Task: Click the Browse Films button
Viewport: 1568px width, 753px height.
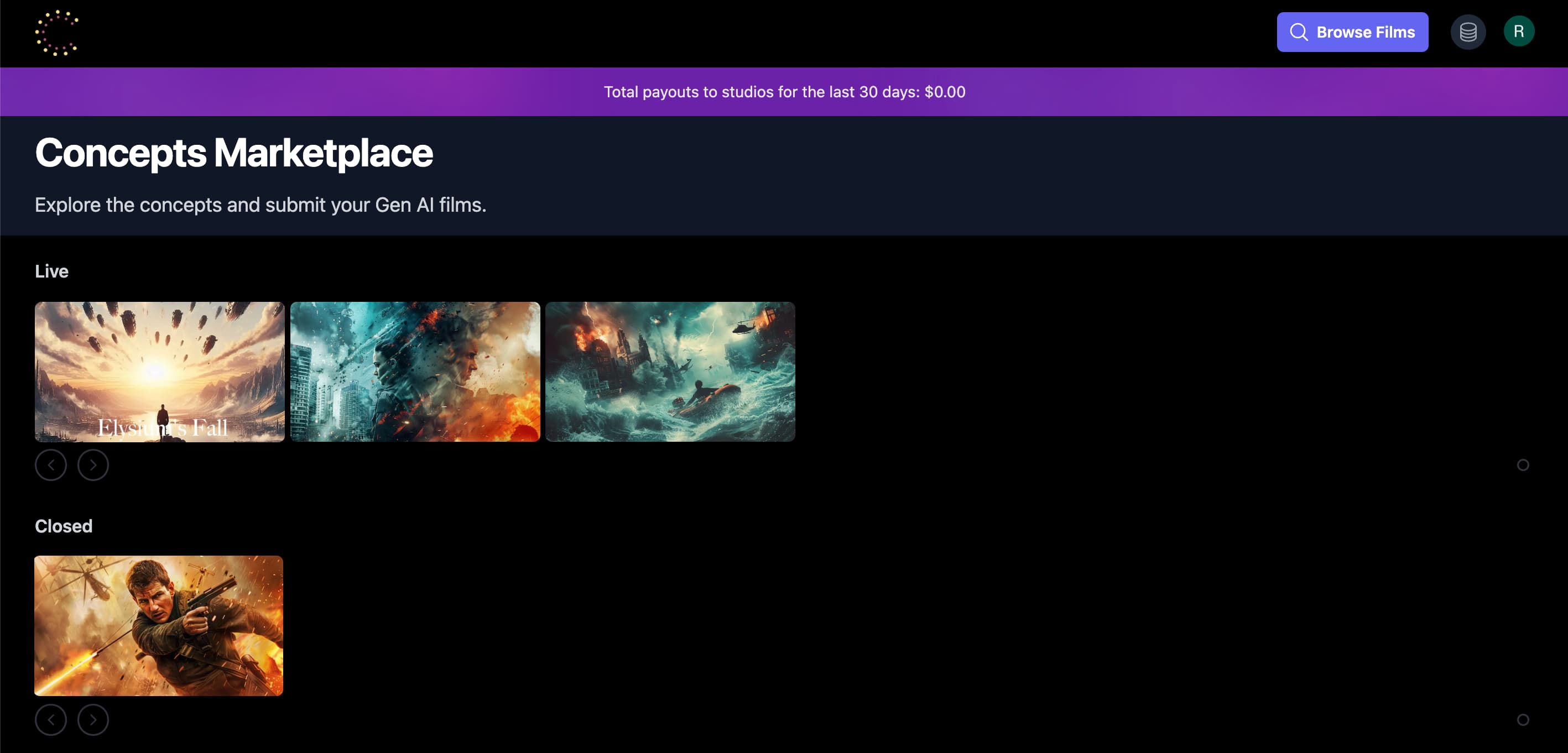Action: 1352,32
